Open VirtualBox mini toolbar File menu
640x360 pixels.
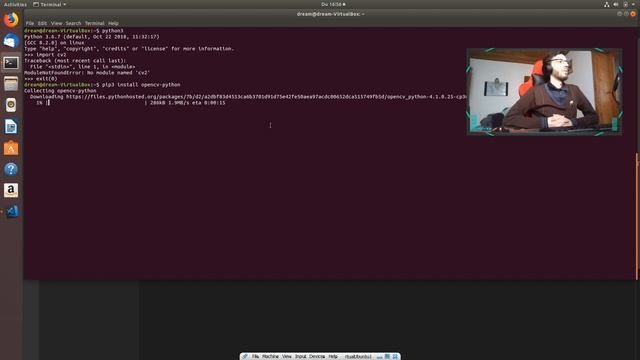(x=256, y=356)
